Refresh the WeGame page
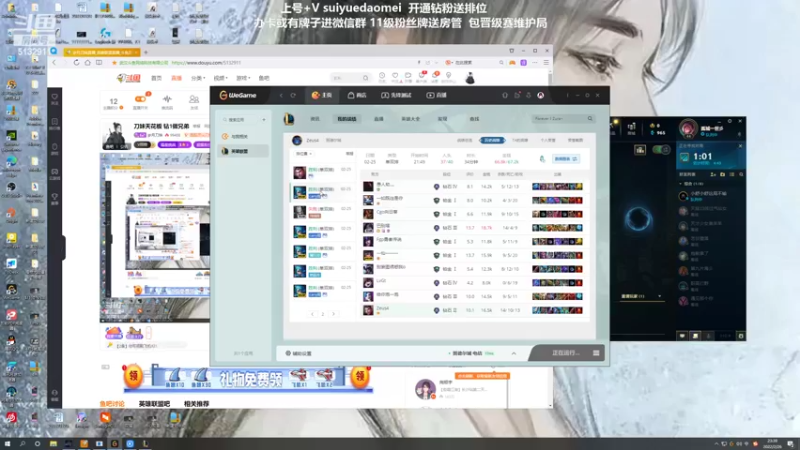The width and height of the screenshot is (800, 450). (x=293, y=95)
